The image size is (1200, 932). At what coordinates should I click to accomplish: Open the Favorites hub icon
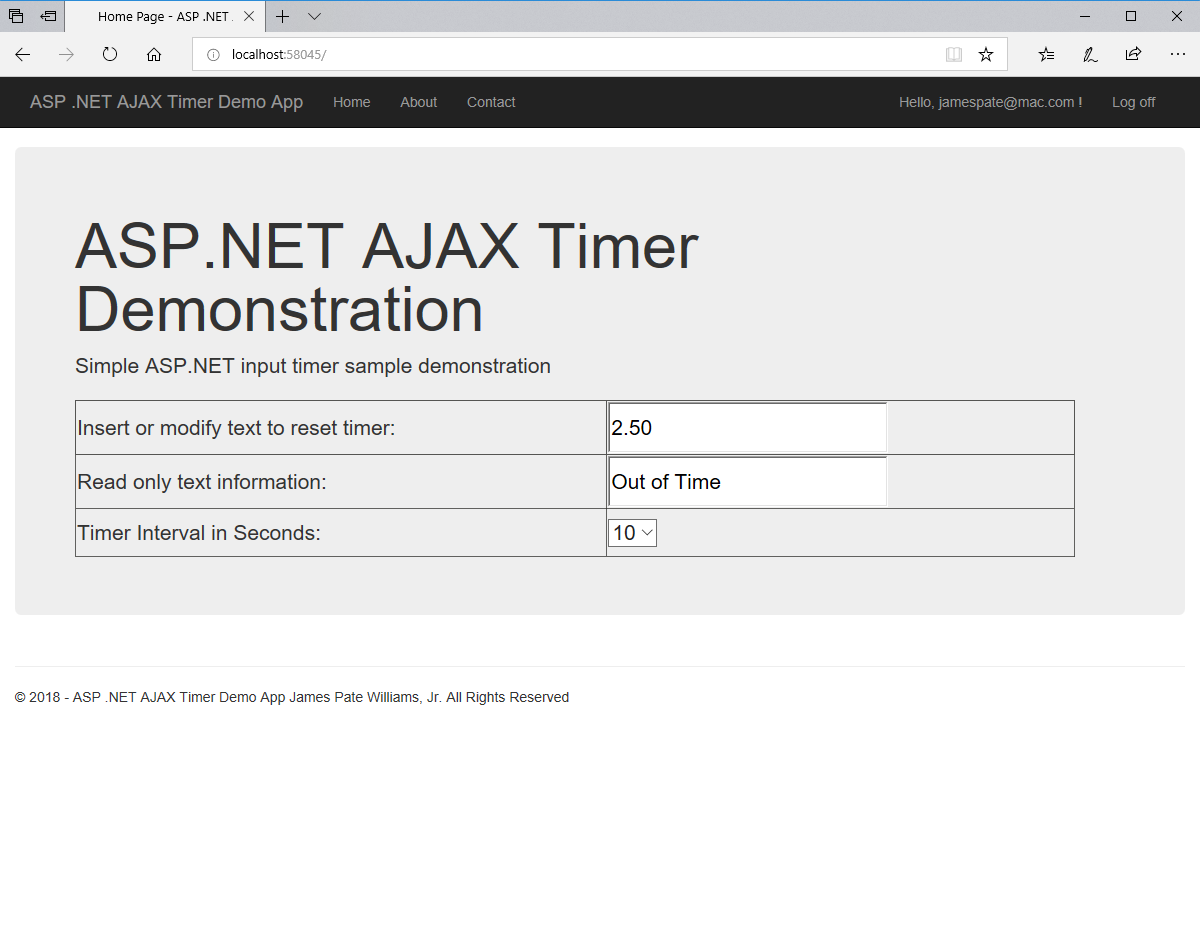[1046, 55]
